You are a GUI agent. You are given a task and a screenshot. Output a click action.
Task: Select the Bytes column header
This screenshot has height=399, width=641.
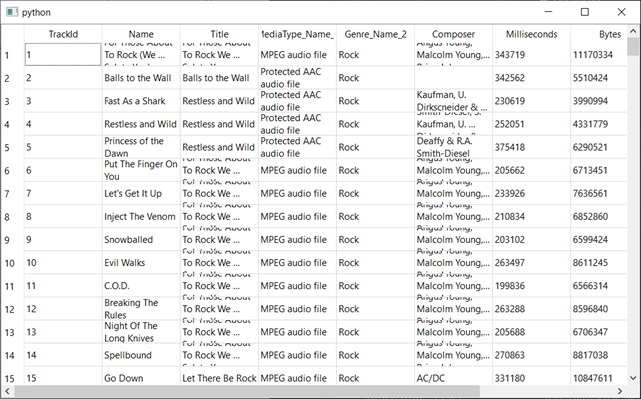coord(599,34)
